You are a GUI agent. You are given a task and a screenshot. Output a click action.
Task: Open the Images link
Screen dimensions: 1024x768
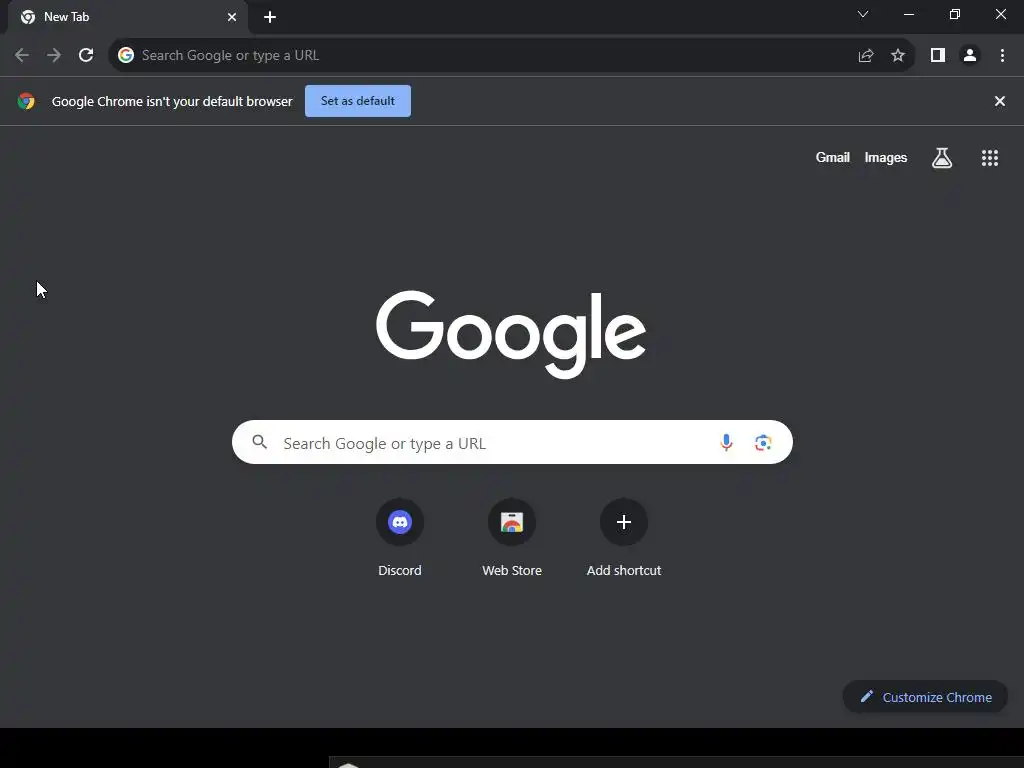886,157
